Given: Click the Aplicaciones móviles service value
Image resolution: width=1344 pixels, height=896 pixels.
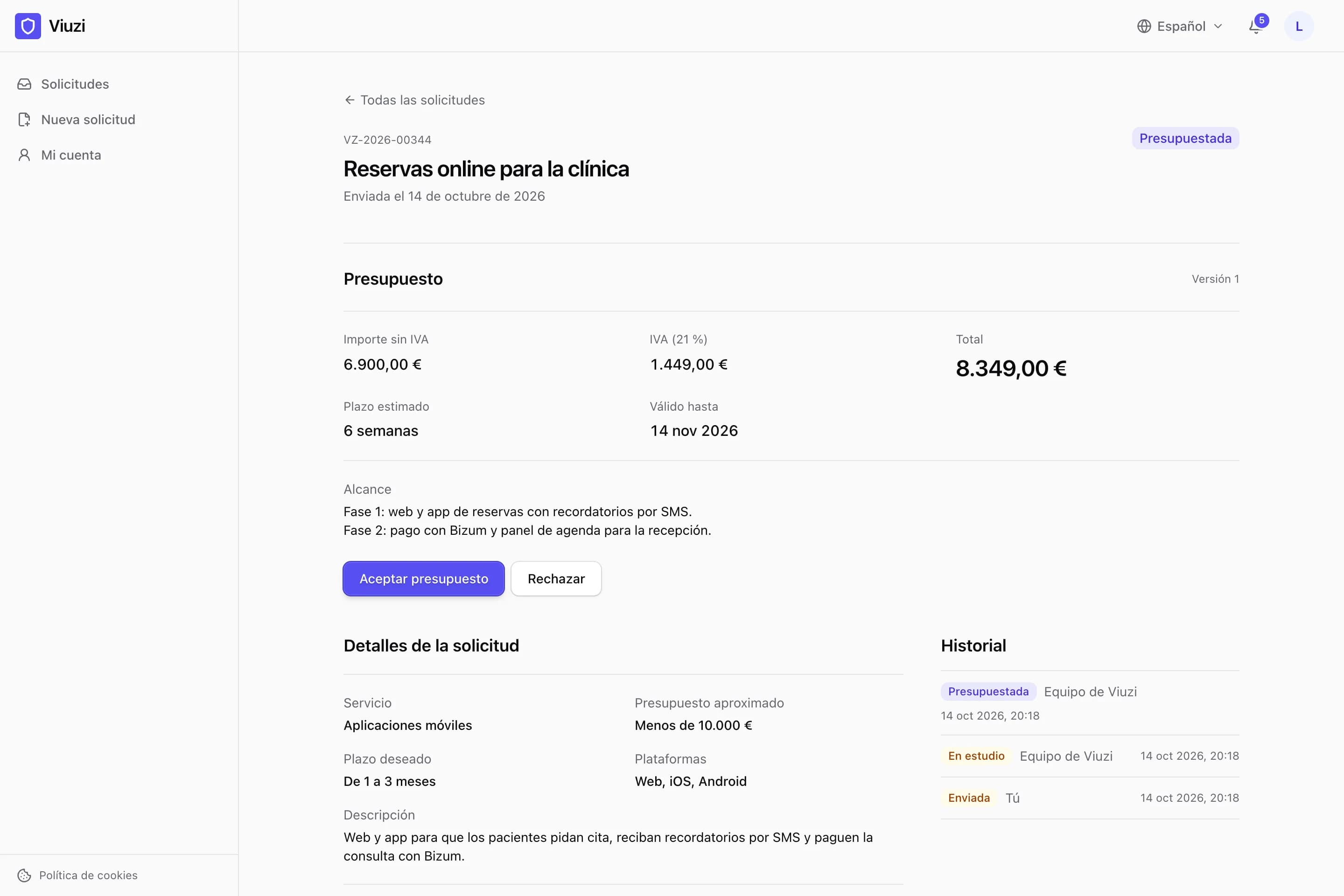Looking at the screenshot, I should pyautogui.click(x=407, y=725).
